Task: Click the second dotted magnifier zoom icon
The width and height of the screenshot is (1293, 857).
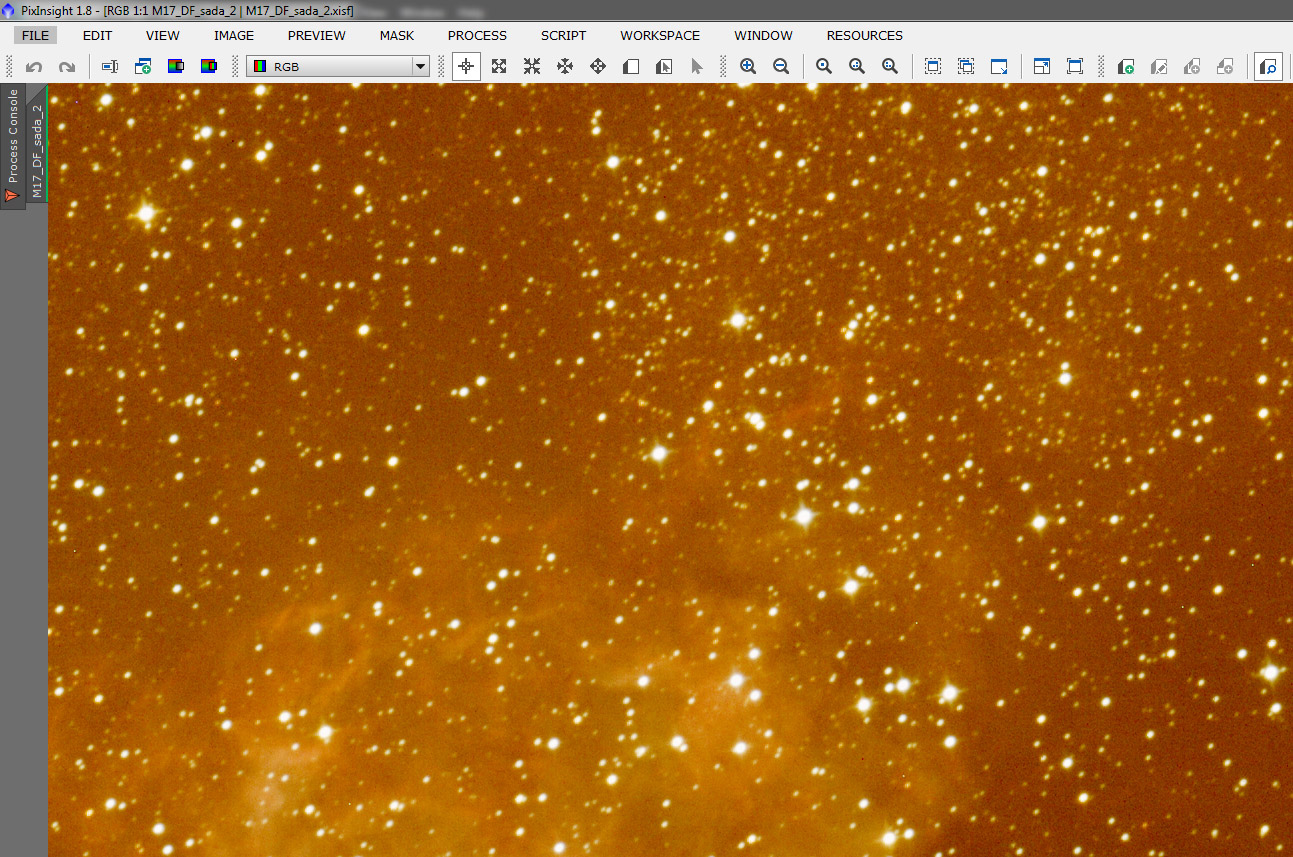Action: coord(857,67)
